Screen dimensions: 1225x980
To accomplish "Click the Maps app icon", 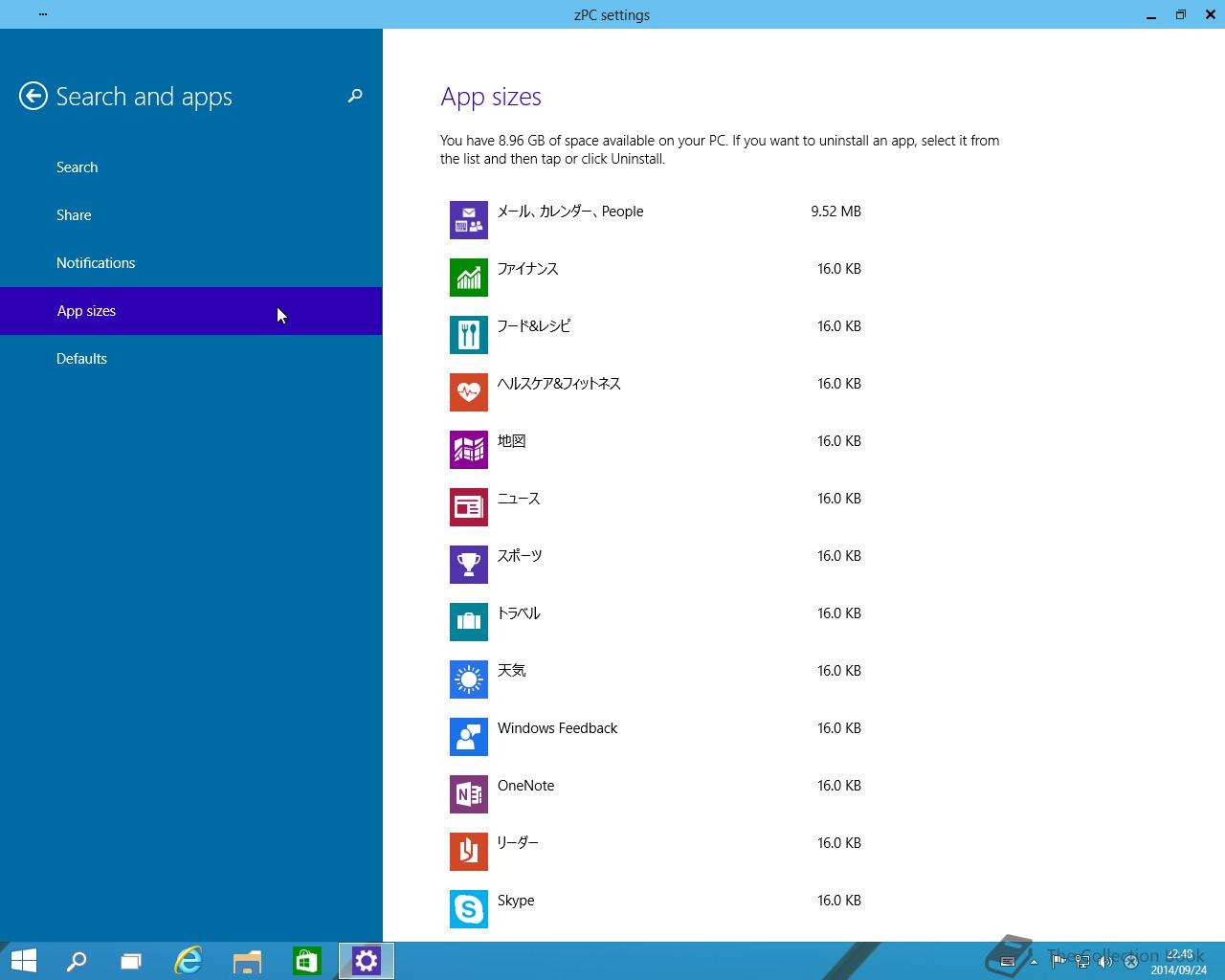I will [469, 450].
